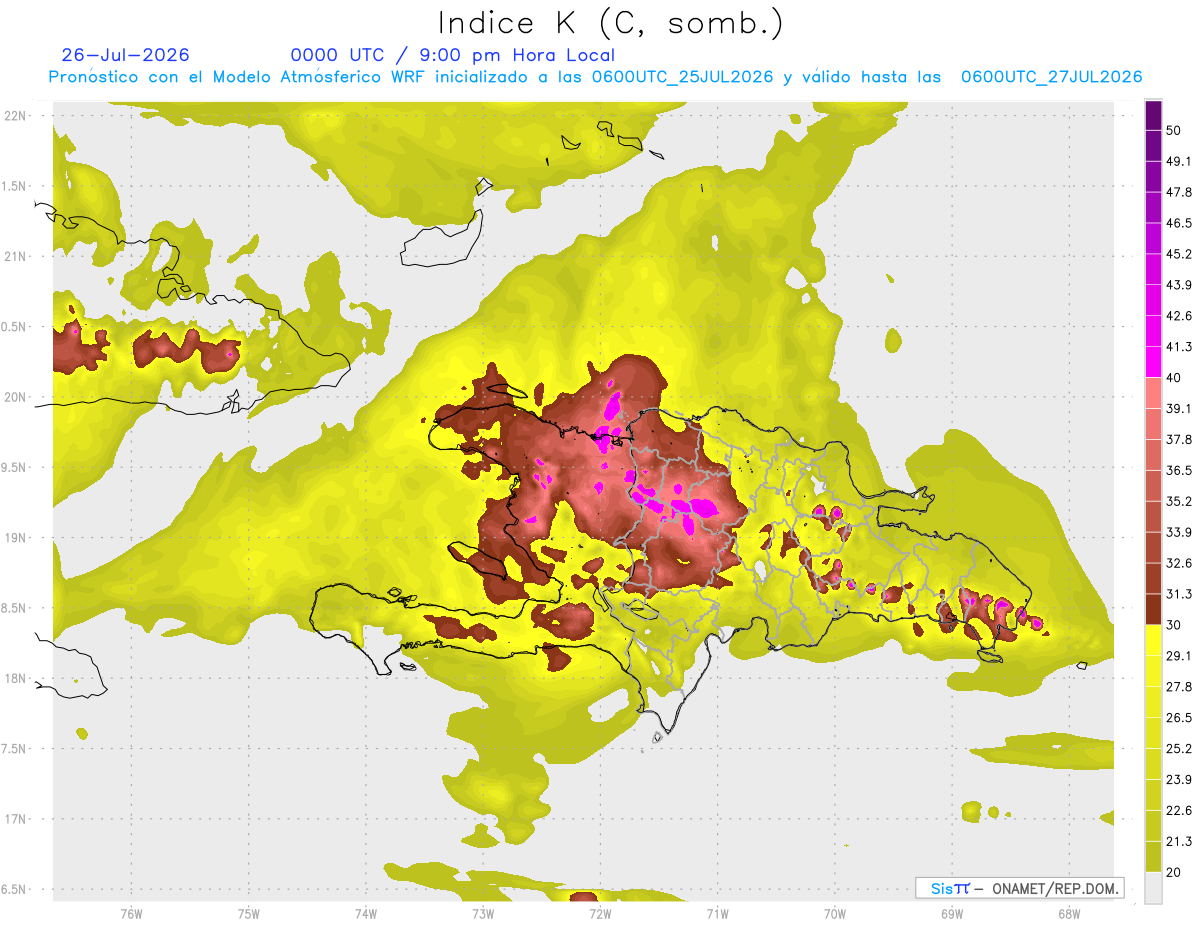Click the '20N' latitude label
The image size is (1200, 927).
click(x=15, y=397)
